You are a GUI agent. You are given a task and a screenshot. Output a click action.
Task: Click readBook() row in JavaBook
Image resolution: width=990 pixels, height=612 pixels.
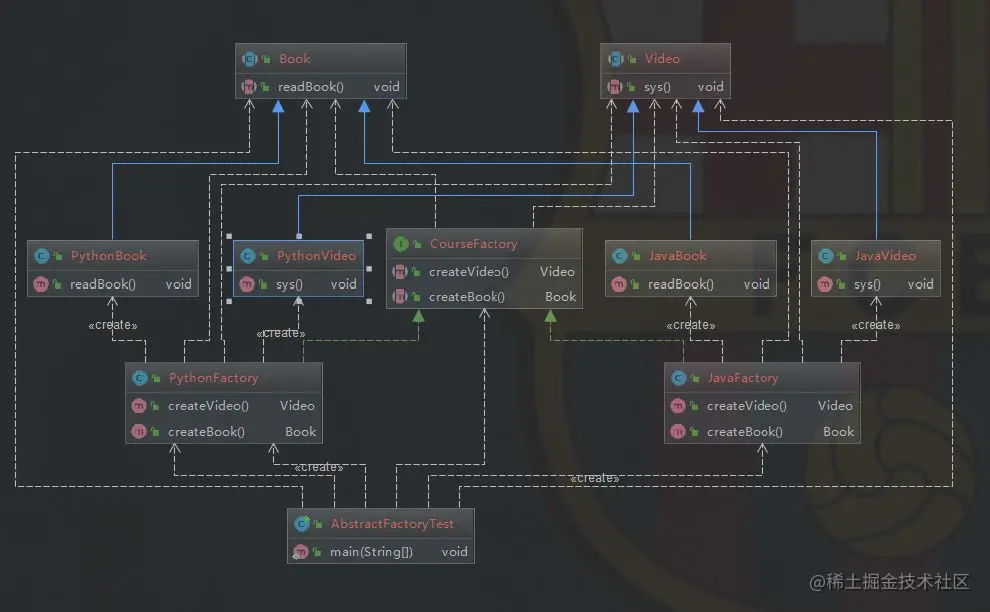pyautogui.click(x=691, y=284)
